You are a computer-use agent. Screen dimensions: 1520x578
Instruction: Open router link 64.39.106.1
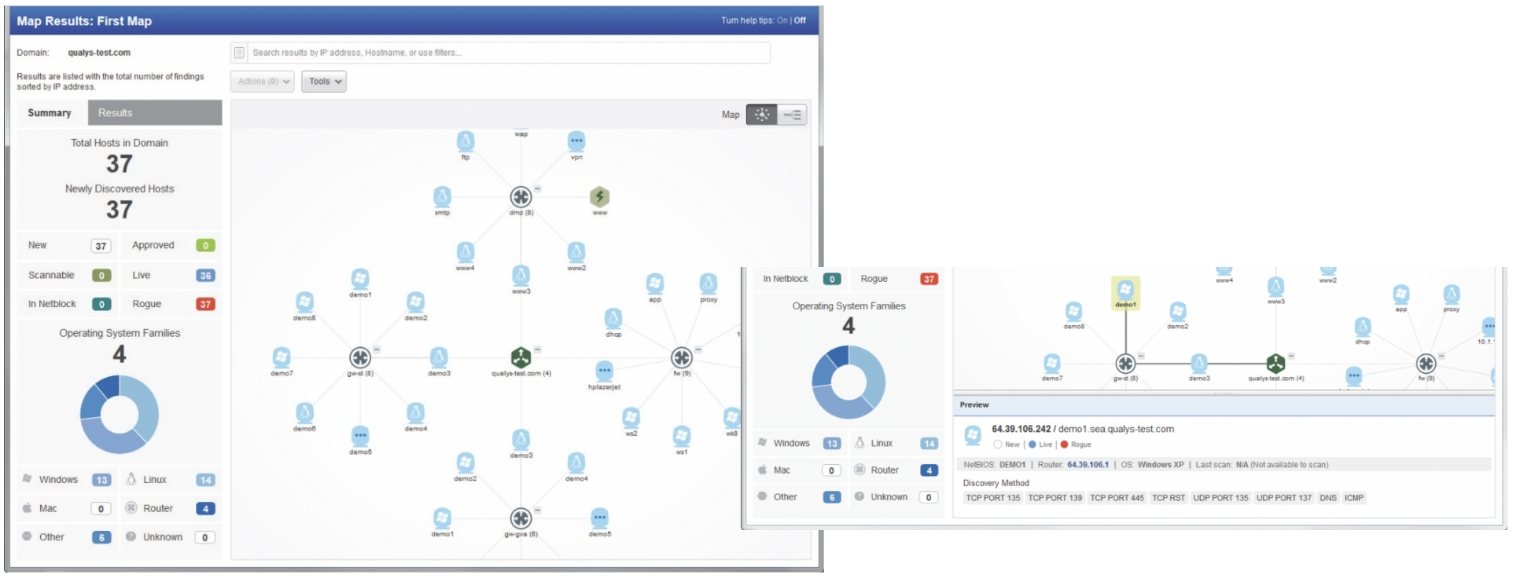pyautogui.click(x=1088, y=464)
